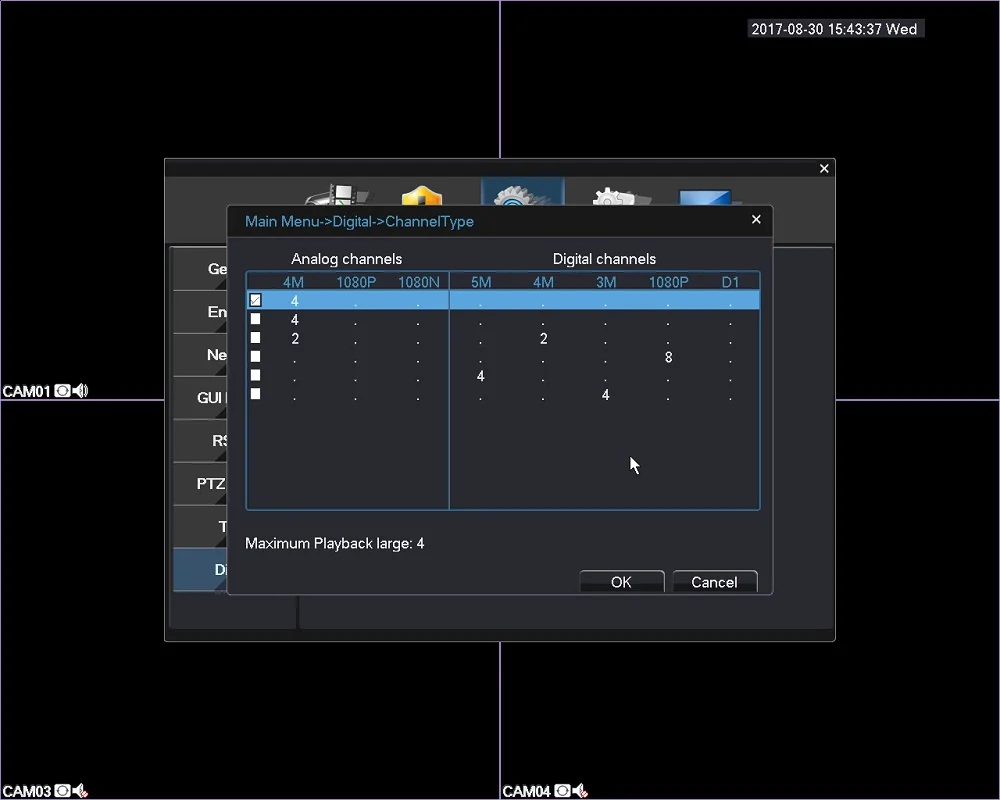Open the Advanced gear-and-folder icon

click(x=621, y=196)
